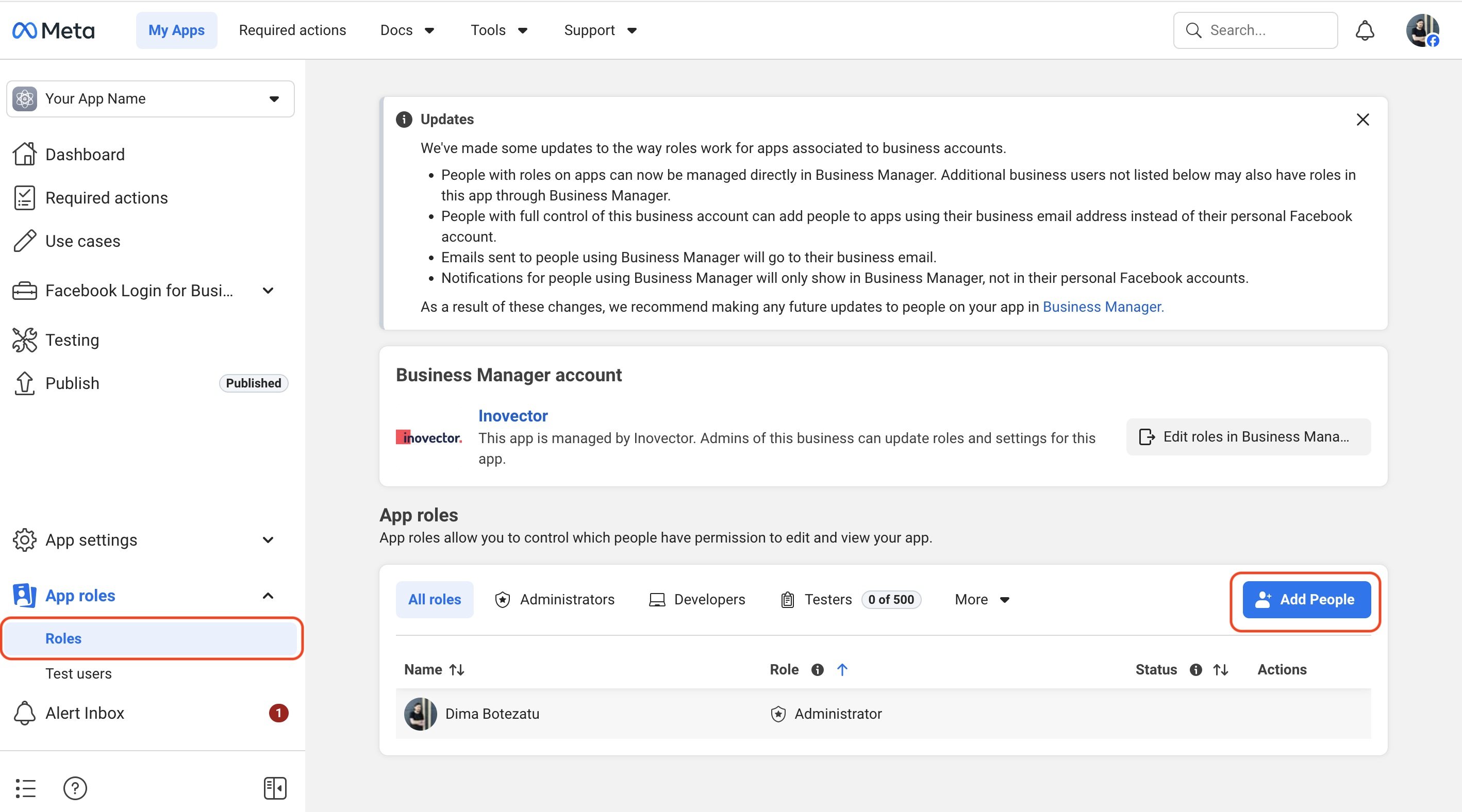
Task: Click the list icon at sidebar bottom
Action: [26, 788]
